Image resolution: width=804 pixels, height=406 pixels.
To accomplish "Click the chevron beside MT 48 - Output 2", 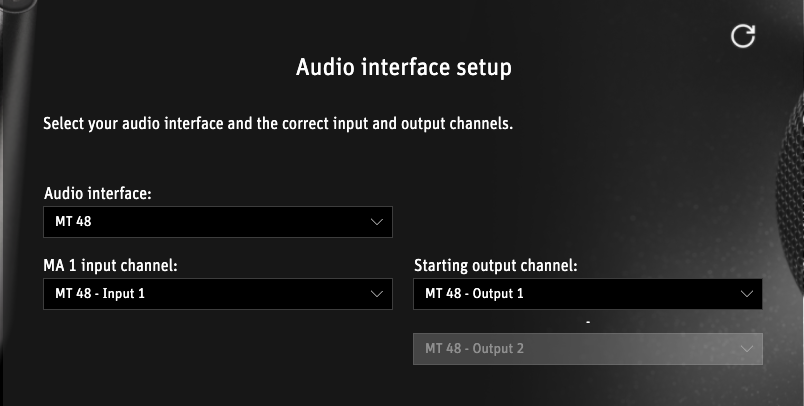I will [x=746, y=349].
